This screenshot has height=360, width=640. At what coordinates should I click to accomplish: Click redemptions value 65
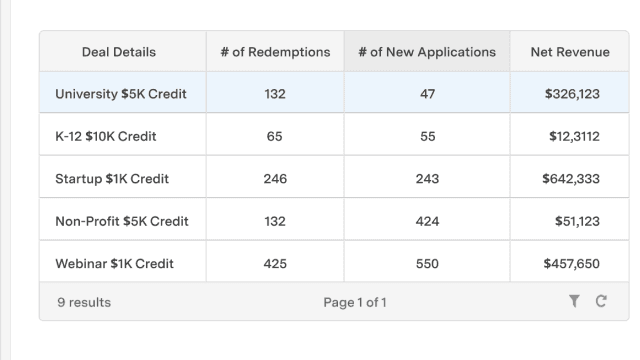274,136
